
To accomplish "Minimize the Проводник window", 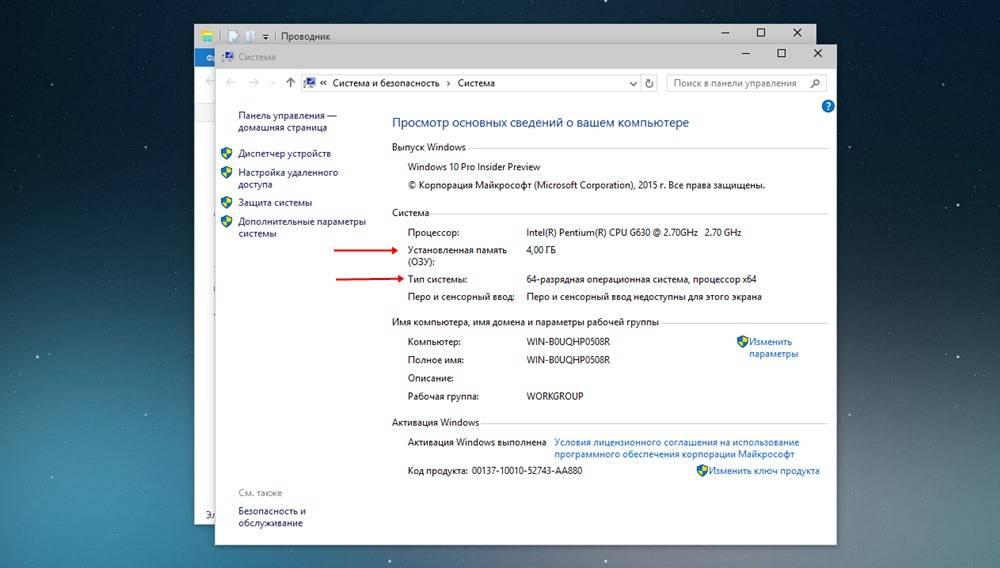I will (x=725, y=33).
